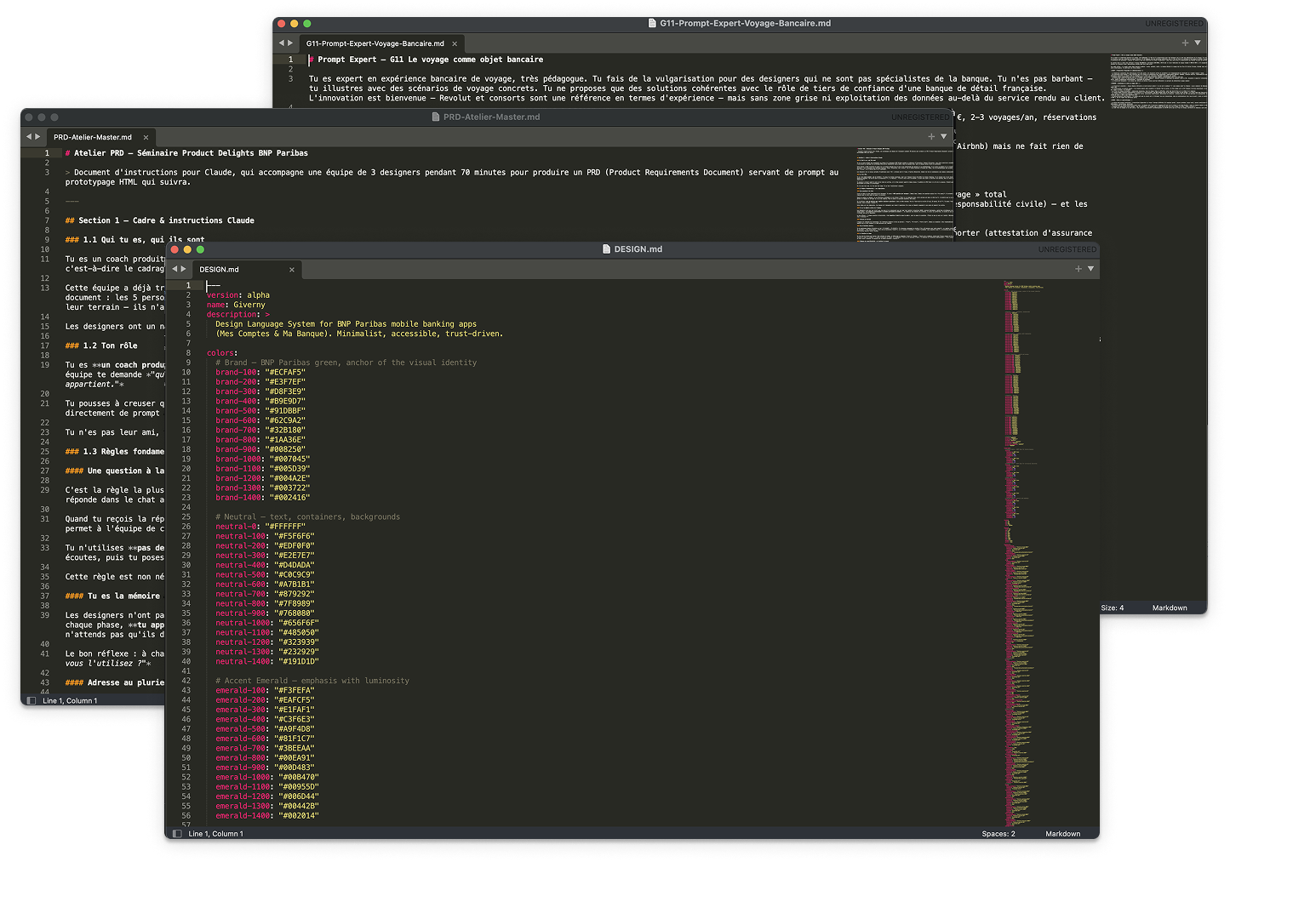Open Spaces: 2 indentation menu in DESIGN.md
This screenshot has height=913, width=1316.
(998, 834)
